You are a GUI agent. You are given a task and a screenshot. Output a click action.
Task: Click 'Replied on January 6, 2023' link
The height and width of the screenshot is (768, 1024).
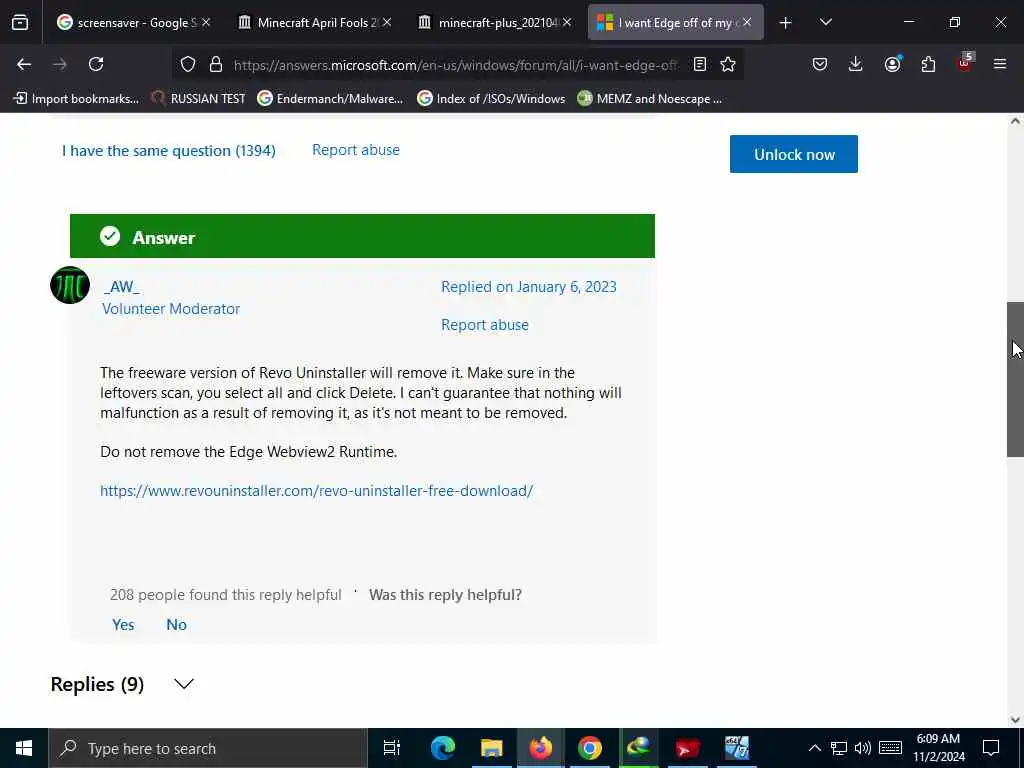[528, 287]
